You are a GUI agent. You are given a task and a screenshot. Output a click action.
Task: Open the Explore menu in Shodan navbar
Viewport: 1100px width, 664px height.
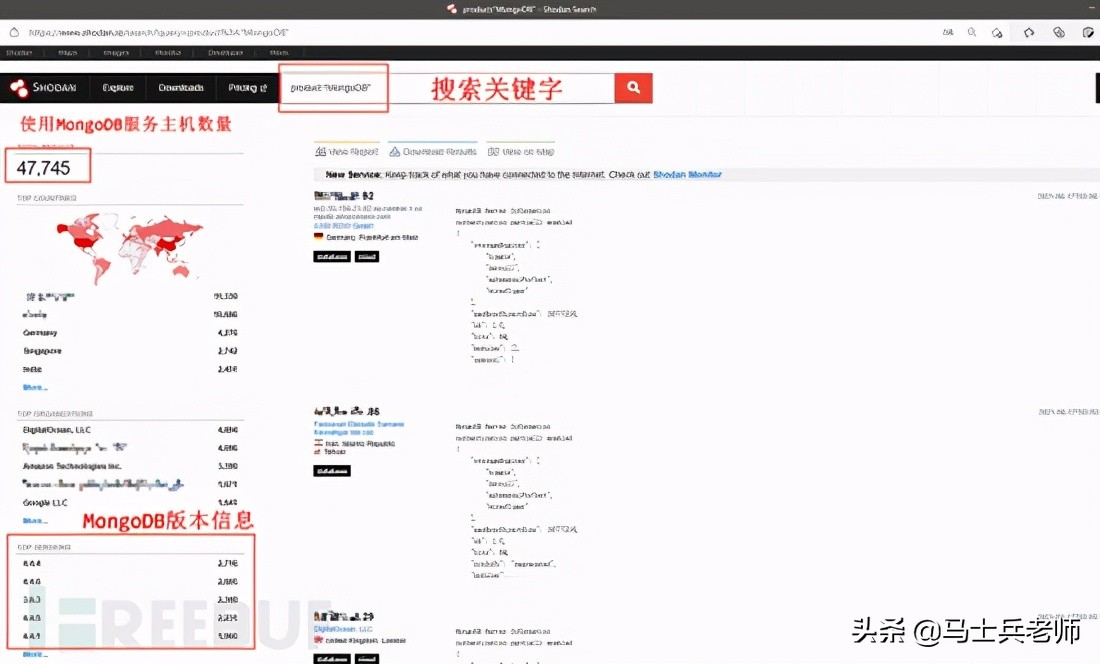tap(117, 87)
